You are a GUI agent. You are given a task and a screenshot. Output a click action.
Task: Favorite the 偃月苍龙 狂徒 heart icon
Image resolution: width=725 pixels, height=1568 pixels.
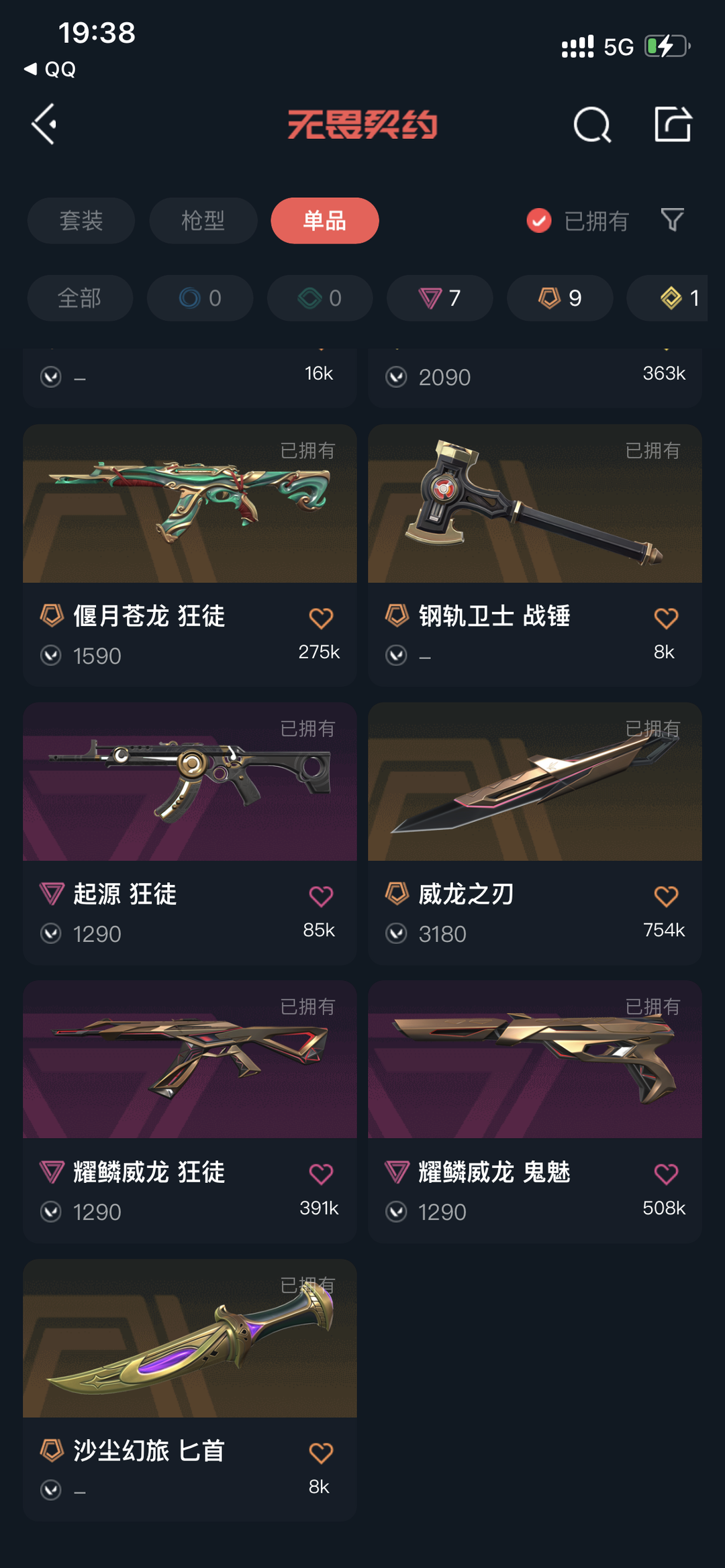point(321,618)
